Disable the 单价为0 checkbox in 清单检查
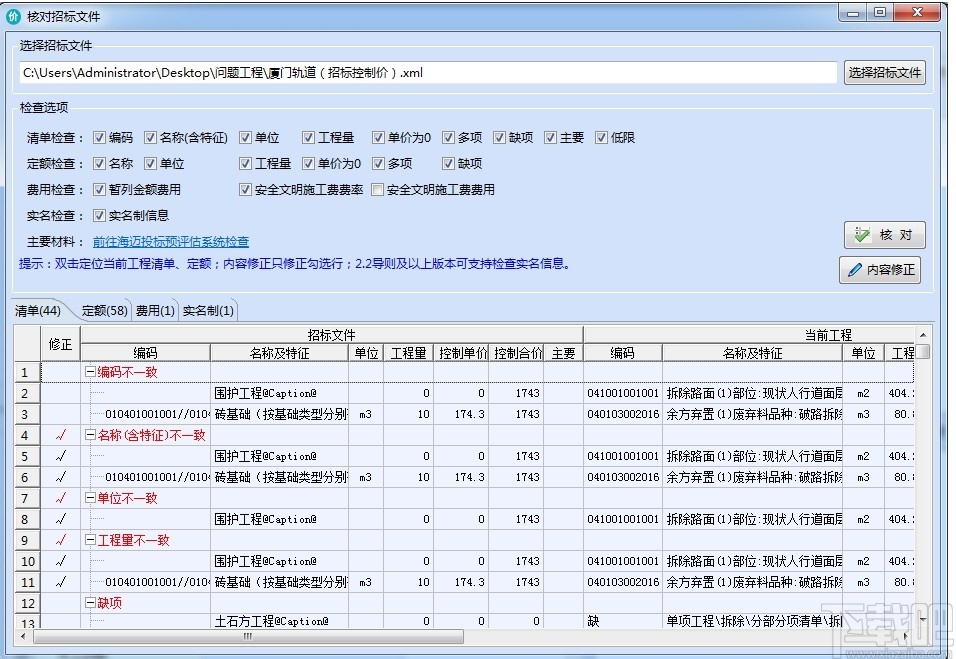The width and height of the screenshot is (956, 659). pyautogui.click(x=378, y=137)
